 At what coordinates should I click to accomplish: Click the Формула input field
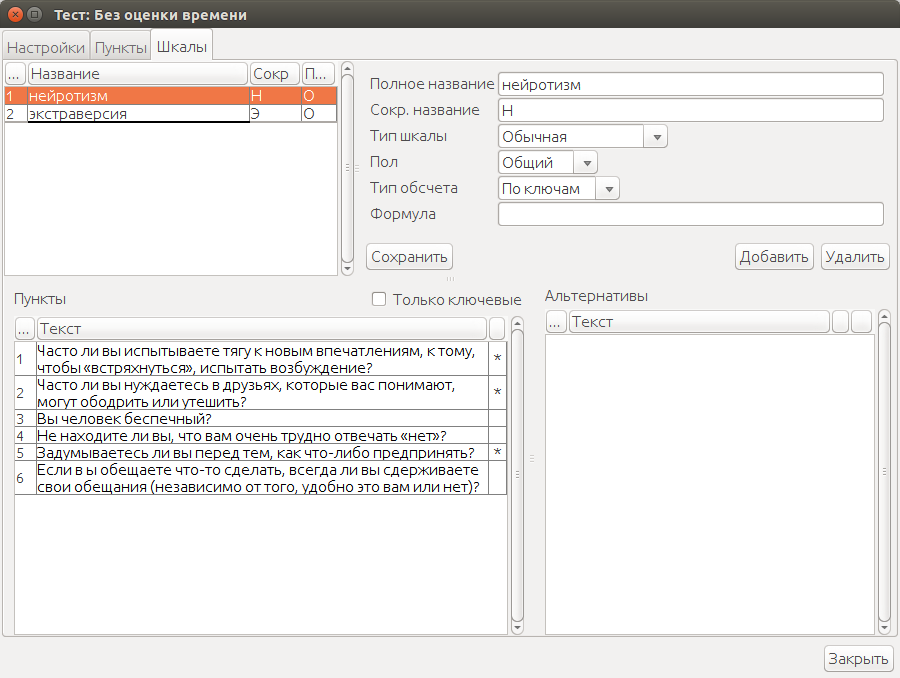(x=690, y=214)
